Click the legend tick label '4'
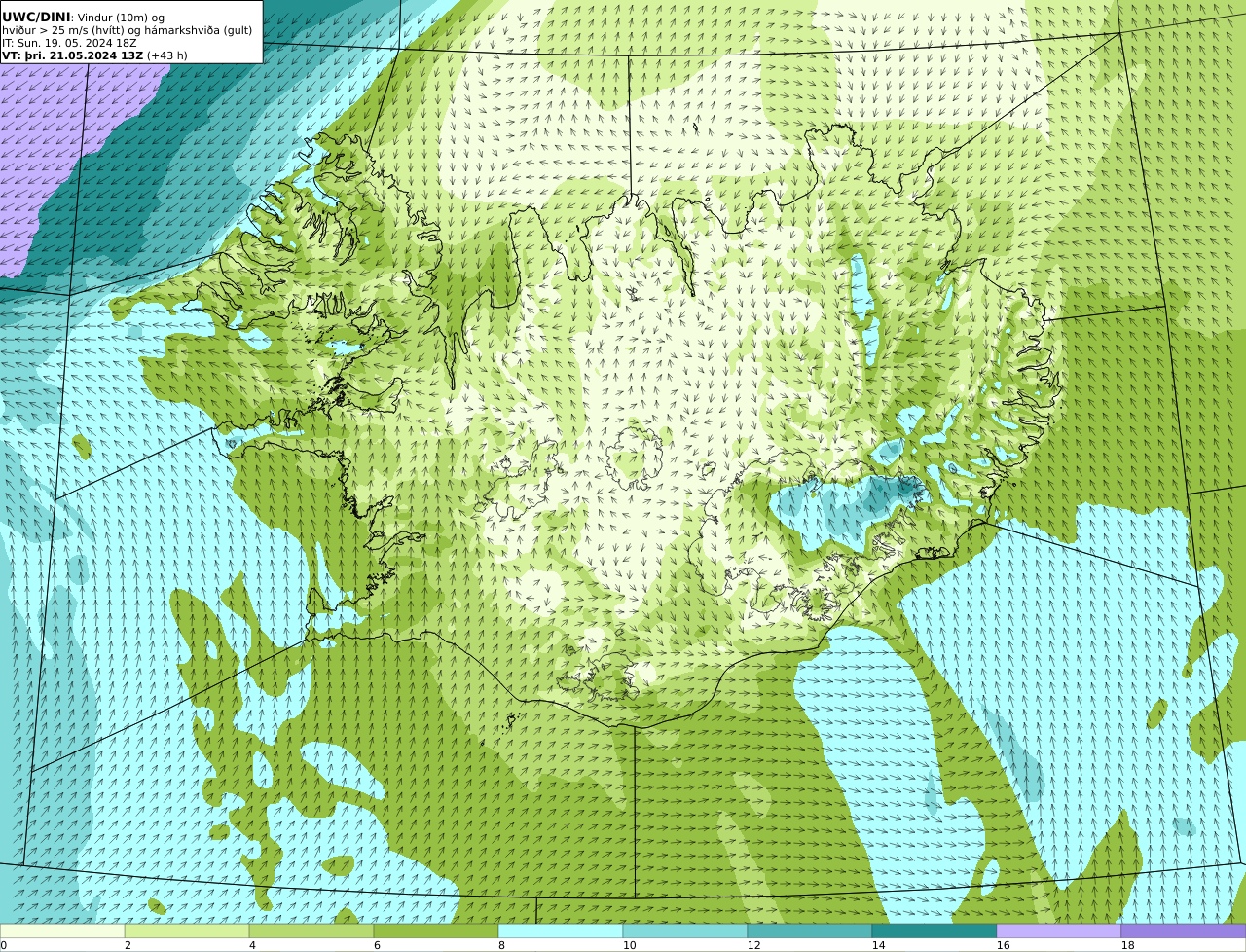 tap(252, 945)
